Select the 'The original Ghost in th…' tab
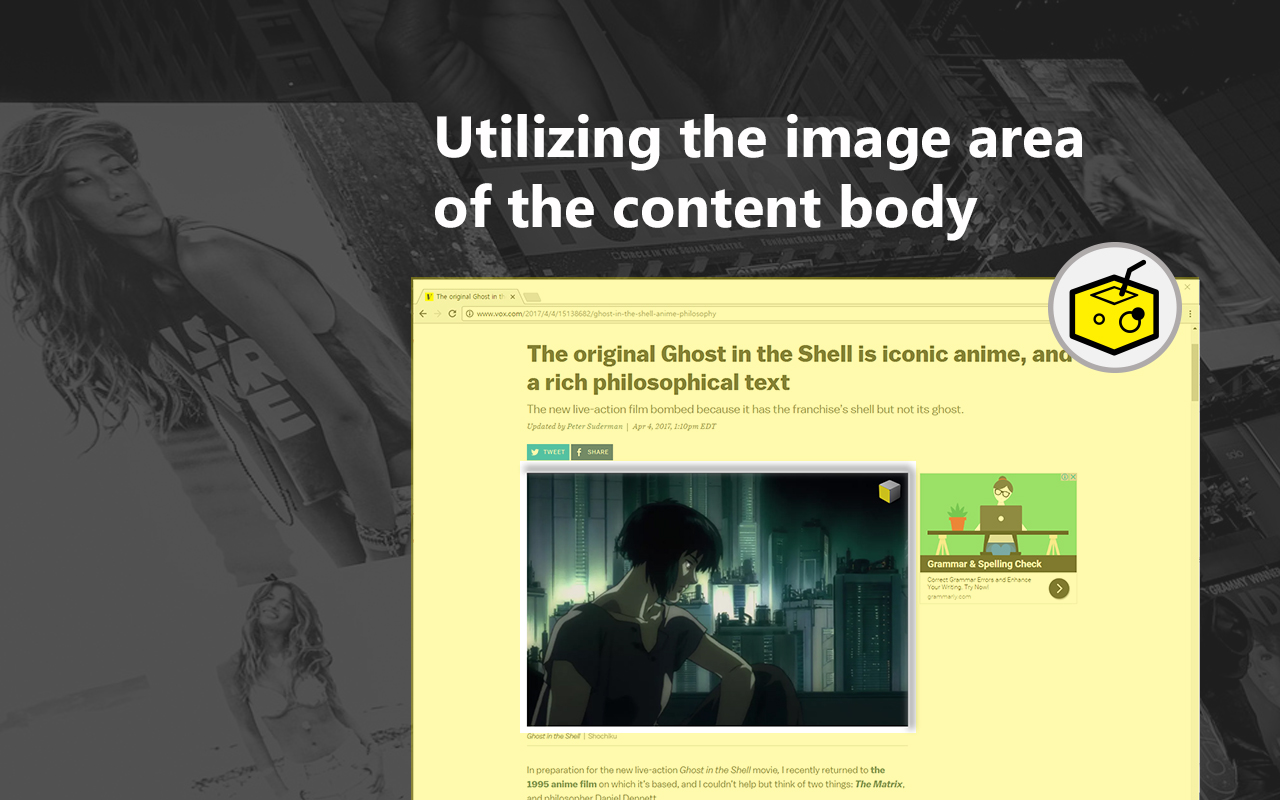This screenshot has height=800, width=1280. click(469, 297)
